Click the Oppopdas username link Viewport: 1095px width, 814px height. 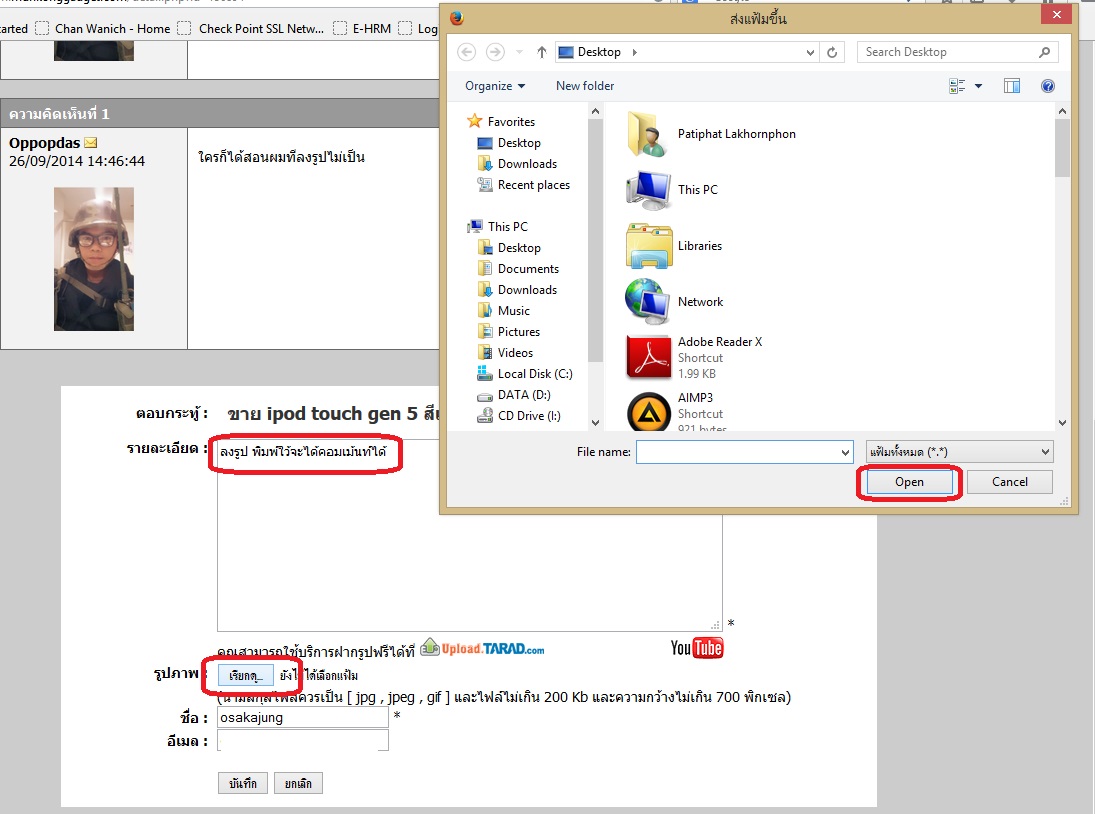pos(45,143)
